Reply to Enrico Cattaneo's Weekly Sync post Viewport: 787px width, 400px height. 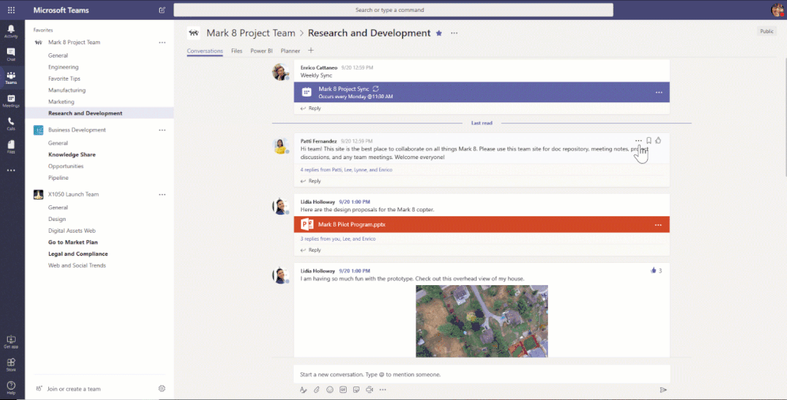pos(311,108)
